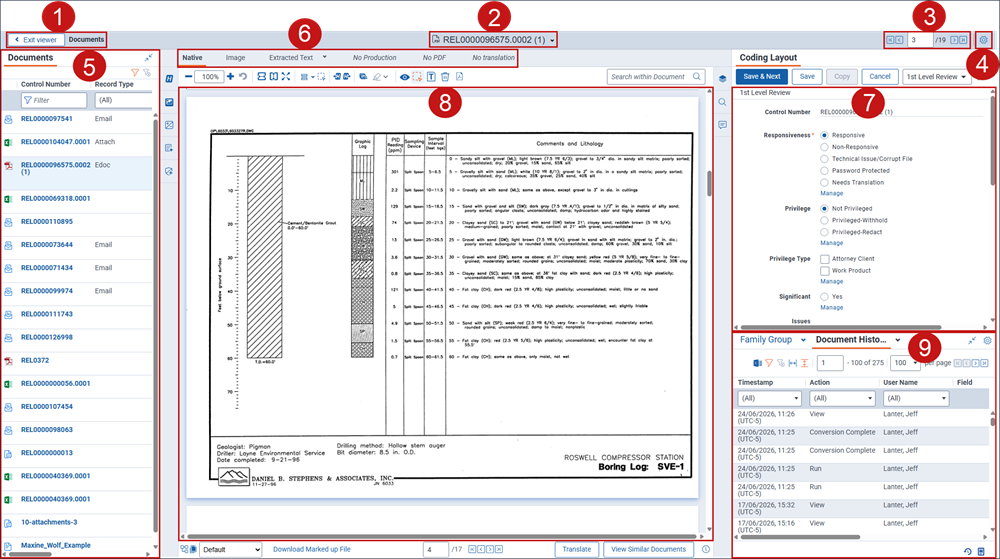This screenshot has height=559, width=1000.
Task: Open the 1st Level Review layout dropdown
Action: 936,76
